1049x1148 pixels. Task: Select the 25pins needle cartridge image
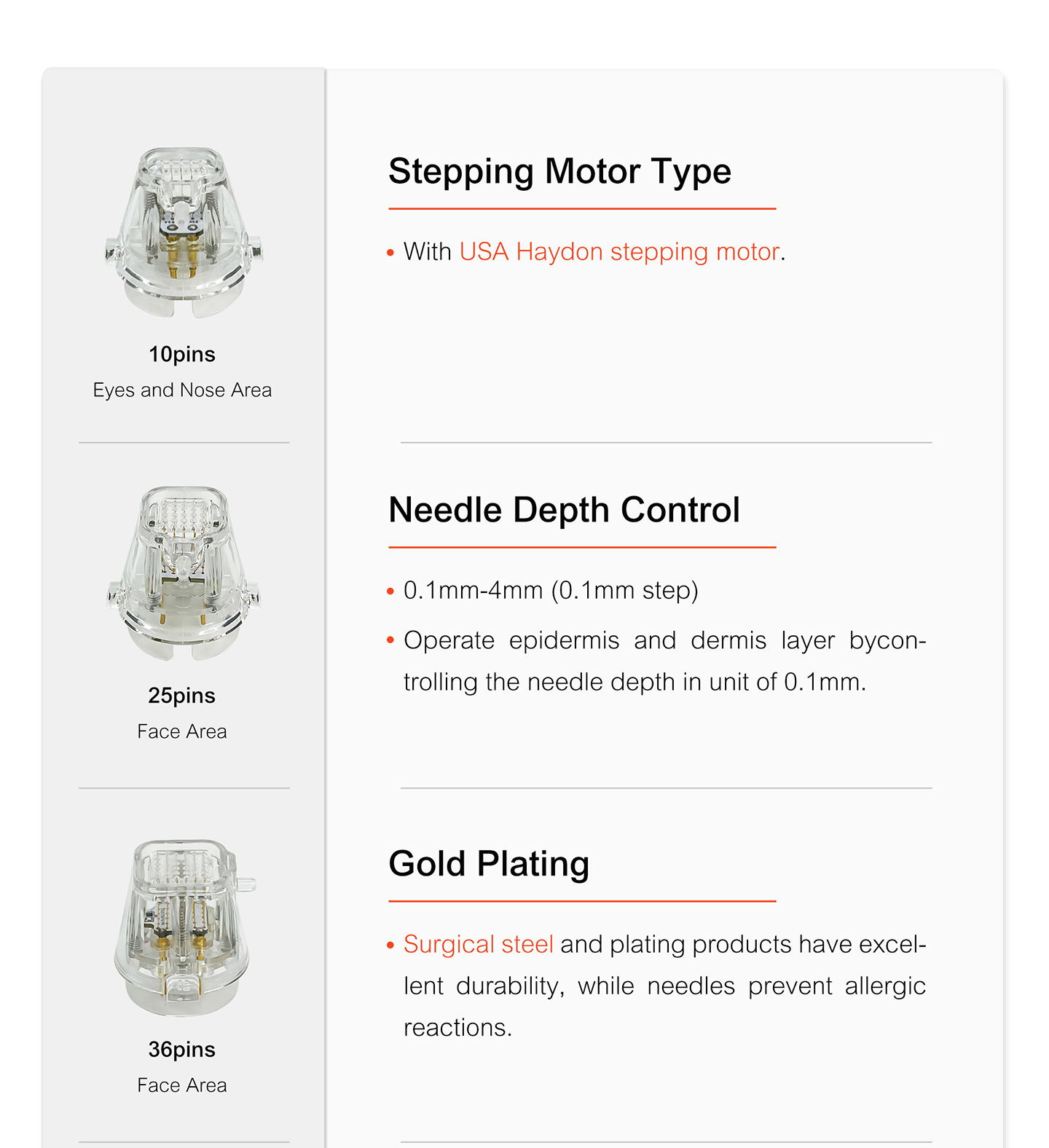[x=184, y=573]
